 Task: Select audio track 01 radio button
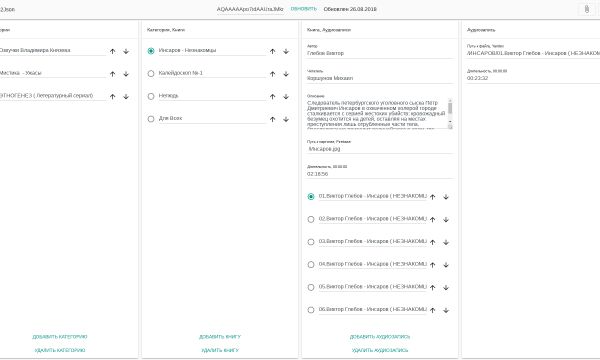pyautogui.click(x=311, y=197)
